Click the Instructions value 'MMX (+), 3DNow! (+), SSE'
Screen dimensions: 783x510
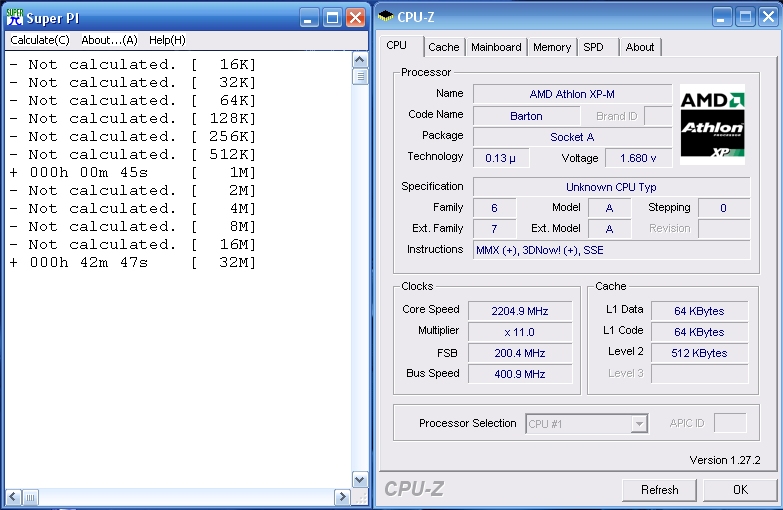point(611,250)
